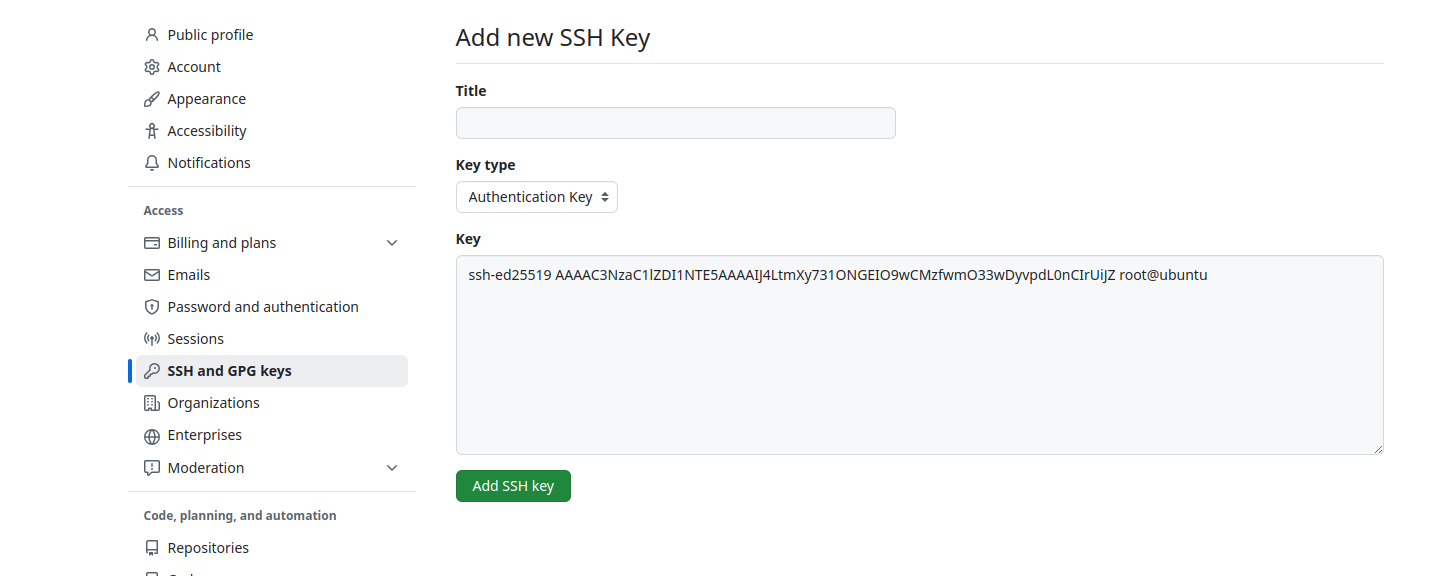
Task: Click the Password shield icon
Action: pyautogui.click(x=152, y=307)
